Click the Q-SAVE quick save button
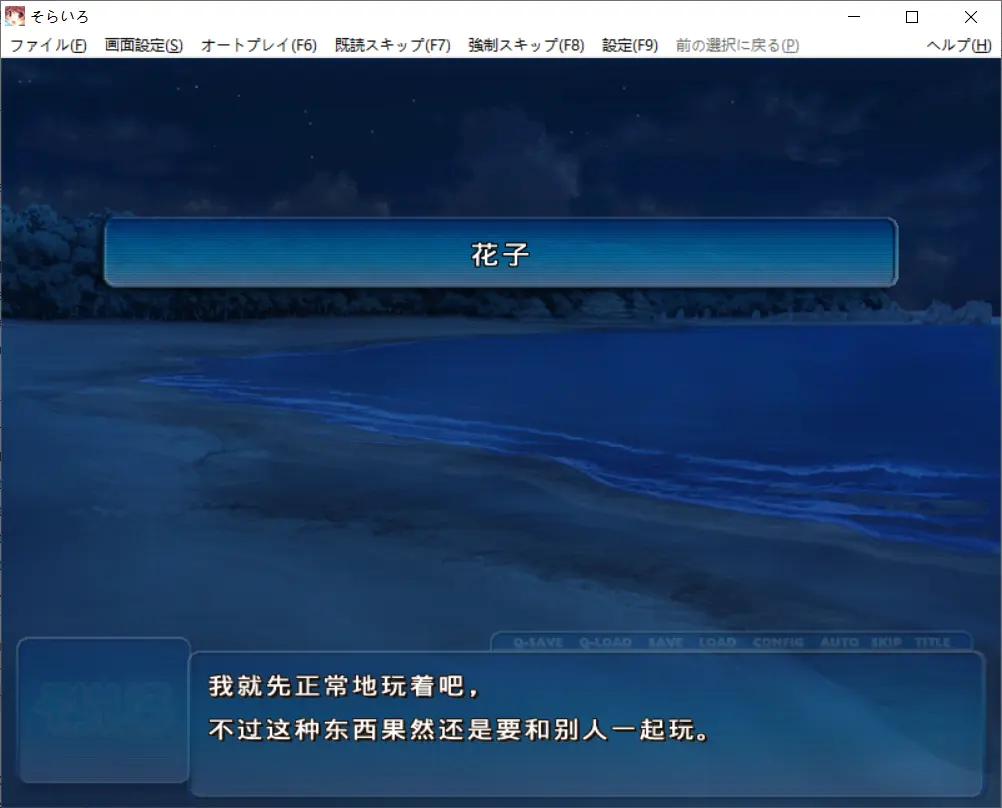This screenshot has width=1002, height=808. (x=538, y=642)
